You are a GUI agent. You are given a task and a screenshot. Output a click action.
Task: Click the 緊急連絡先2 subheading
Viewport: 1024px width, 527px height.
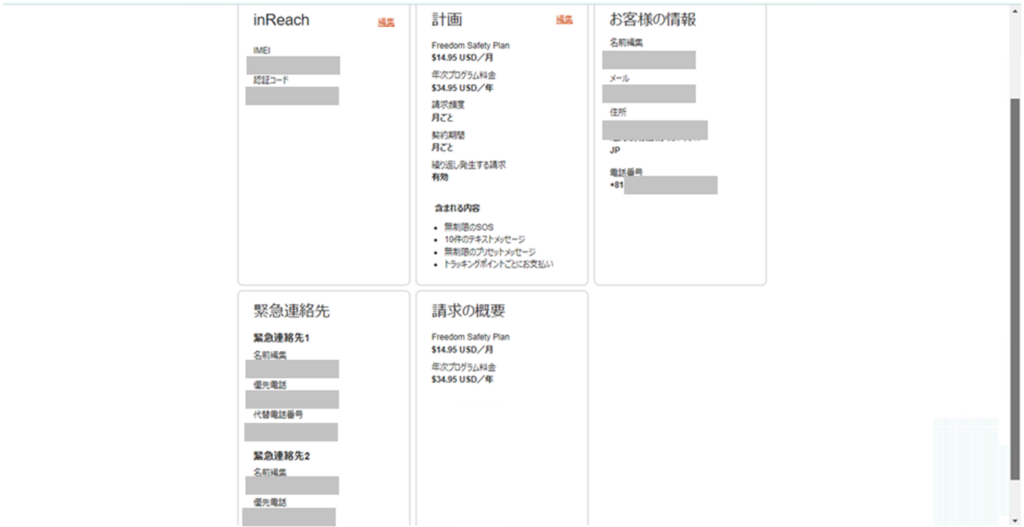click(281, 455)
